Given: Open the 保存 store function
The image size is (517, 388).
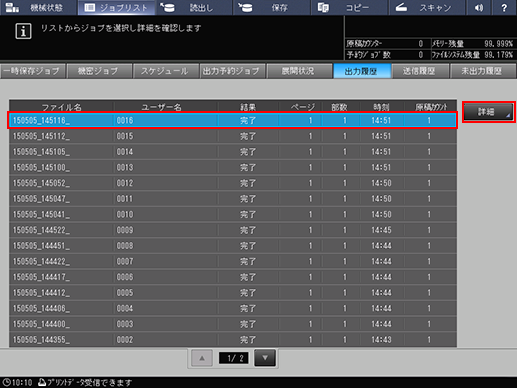Looking at the screenshot, I should click(272, 7).
